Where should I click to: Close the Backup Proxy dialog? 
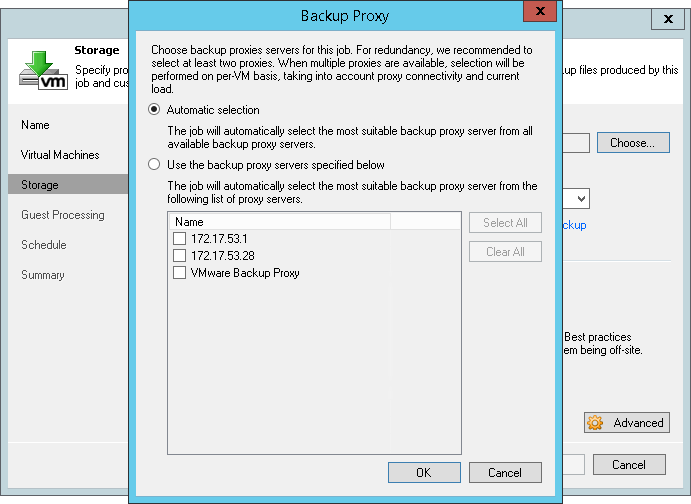[540, 15]
